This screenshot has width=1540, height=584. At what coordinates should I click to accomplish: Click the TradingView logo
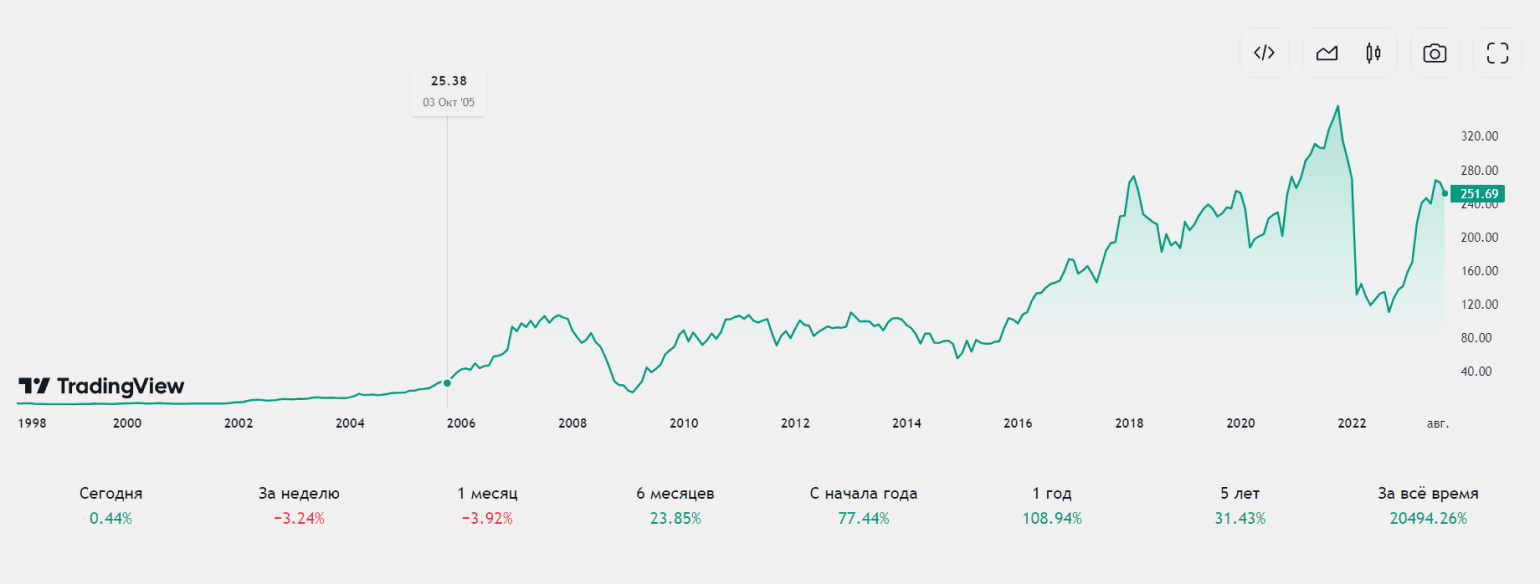[x=101, y=386]
